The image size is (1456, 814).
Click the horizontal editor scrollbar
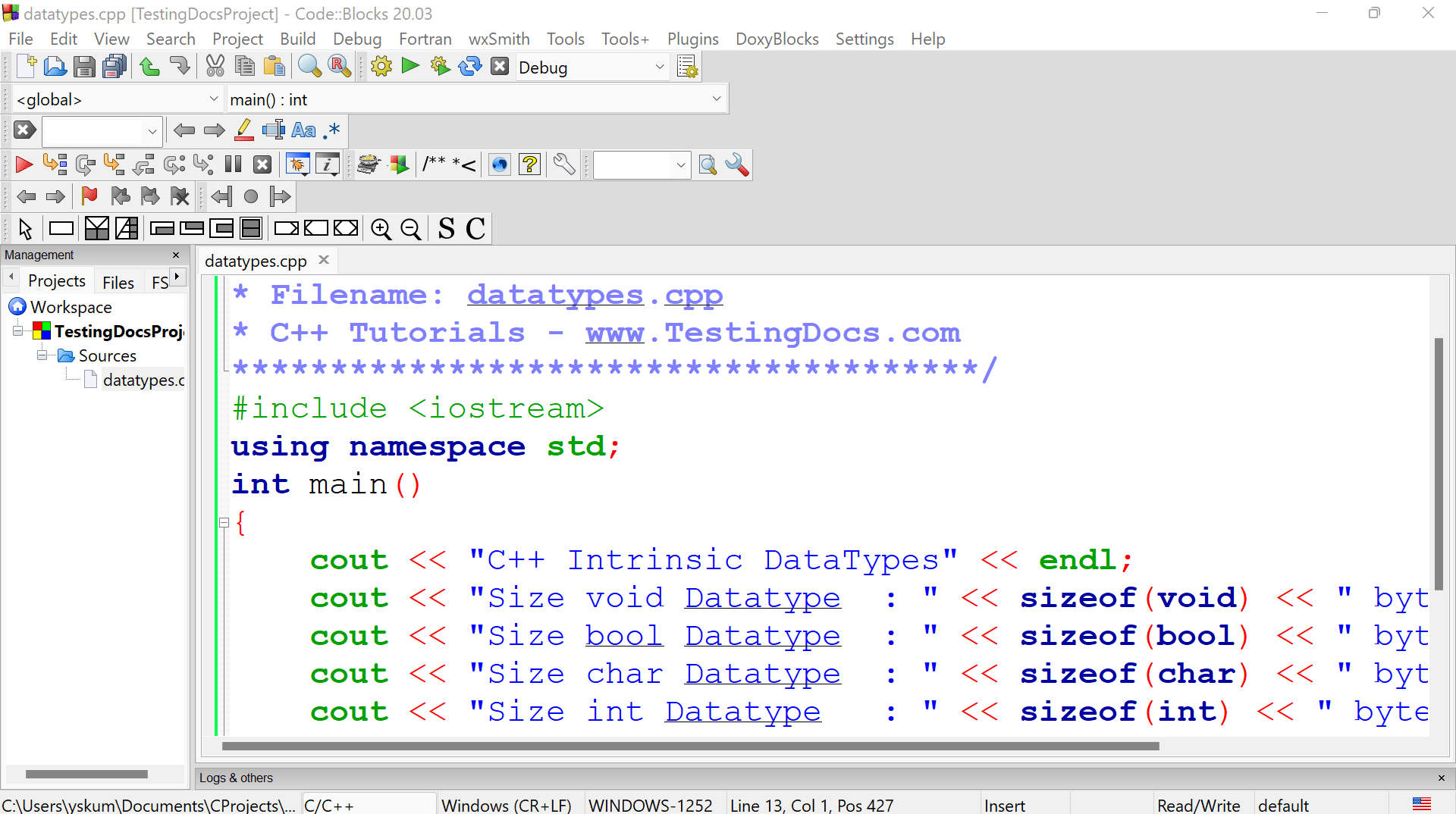tap(682, 747)
